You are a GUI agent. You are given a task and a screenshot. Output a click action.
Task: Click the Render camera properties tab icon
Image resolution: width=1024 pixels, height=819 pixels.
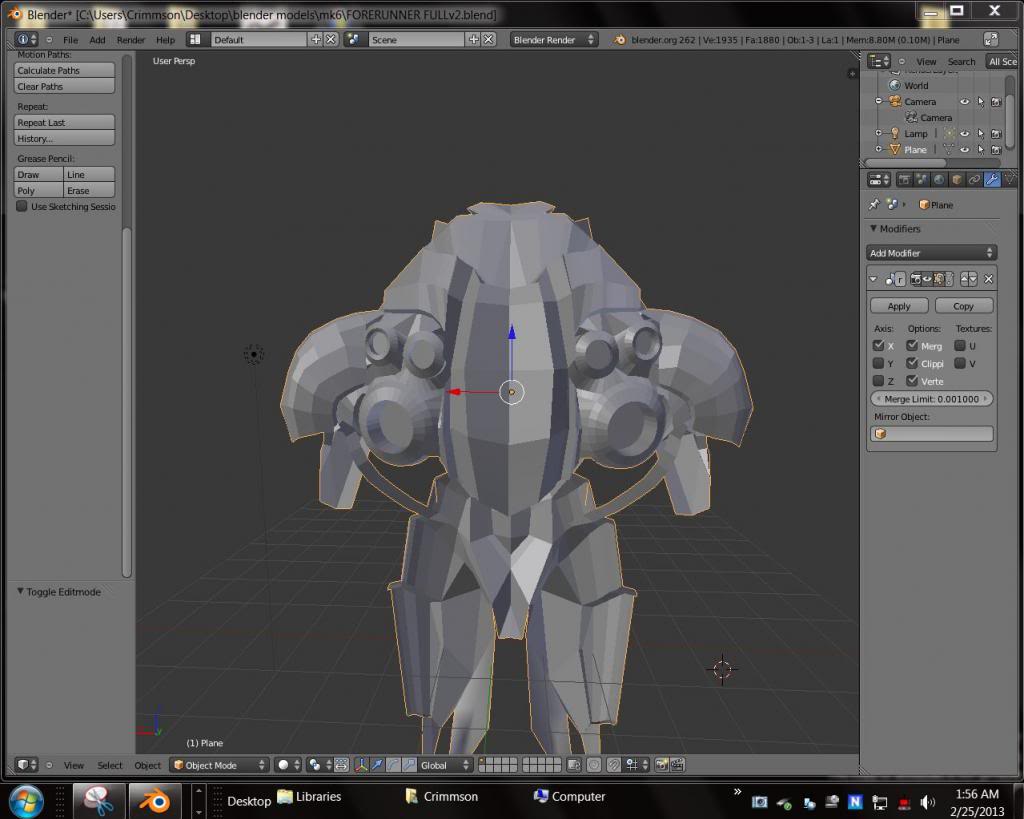point(904,180)
